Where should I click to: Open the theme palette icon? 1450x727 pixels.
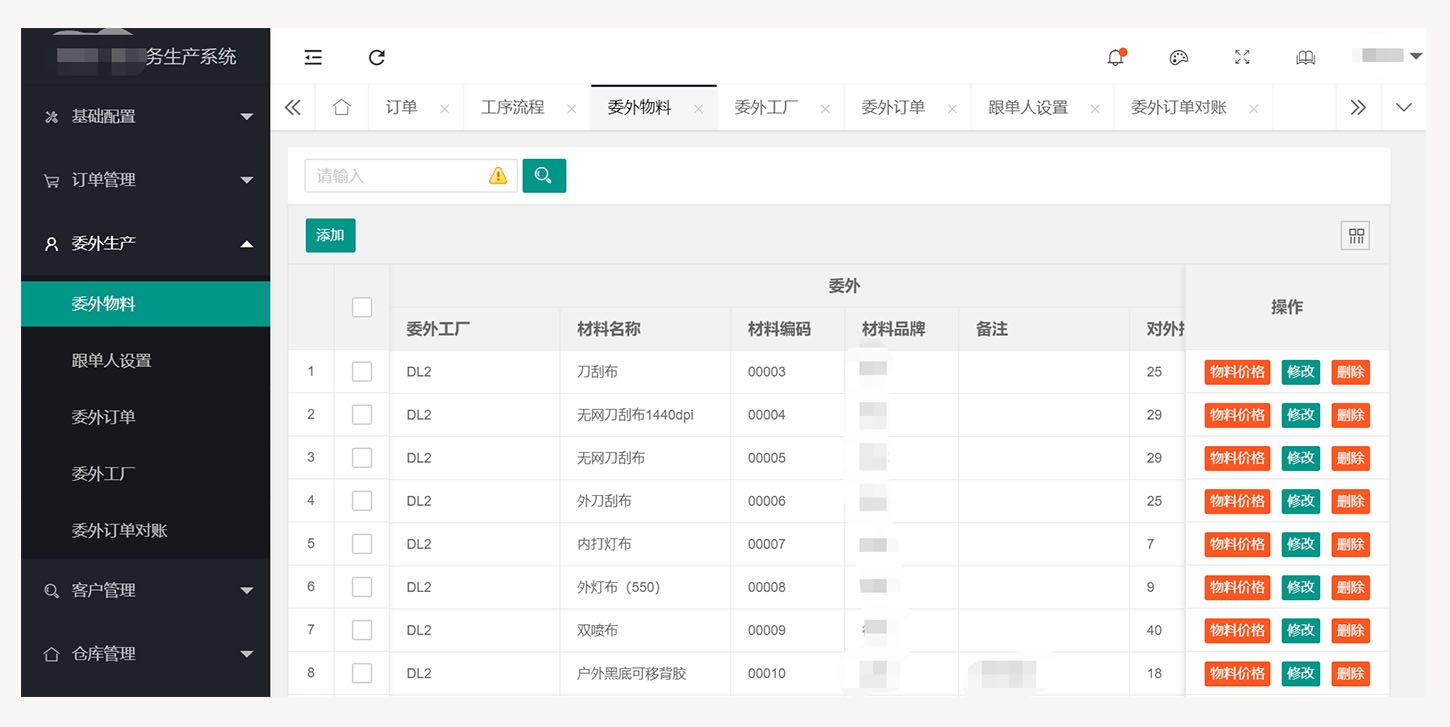1179,58
